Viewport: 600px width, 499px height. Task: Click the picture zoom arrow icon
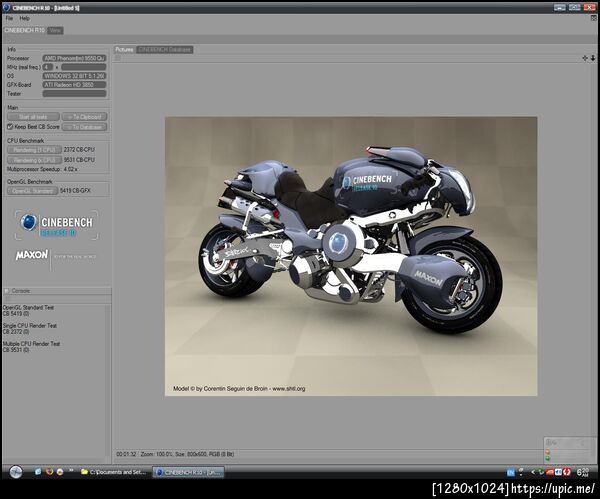click(x=594, y=59)
